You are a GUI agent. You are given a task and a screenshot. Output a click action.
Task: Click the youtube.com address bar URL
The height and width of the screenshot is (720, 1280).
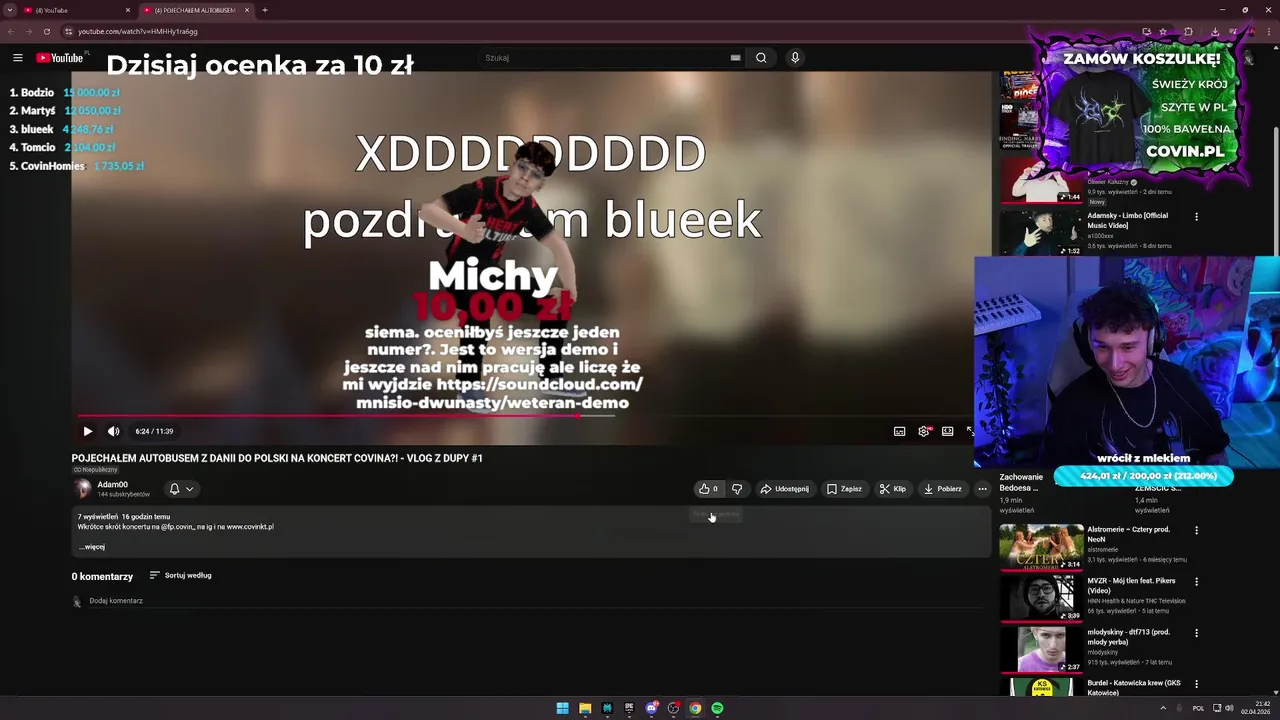pos(138,31)
